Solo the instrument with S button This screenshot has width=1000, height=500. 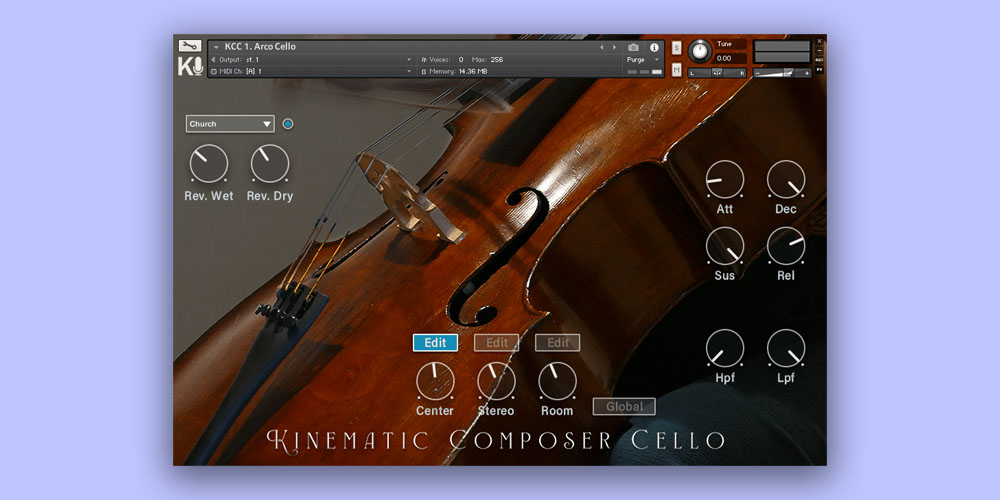coord(677,47)
